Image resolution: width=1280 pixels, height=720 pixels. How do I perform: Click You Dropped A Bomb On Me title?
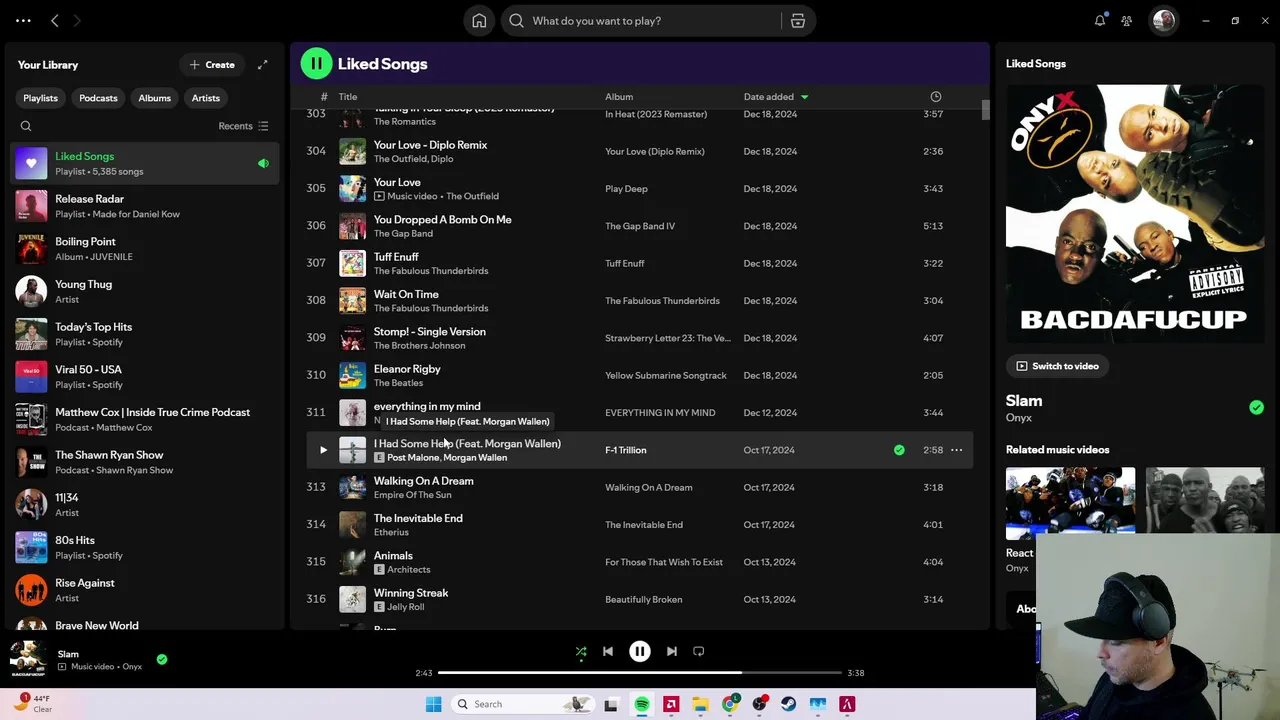442,220
